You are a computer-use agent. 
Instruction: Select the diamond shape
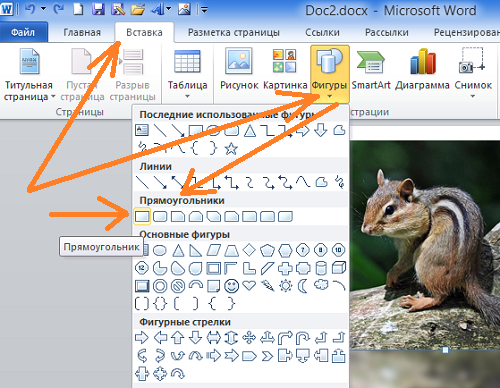(x=249, y=250)
